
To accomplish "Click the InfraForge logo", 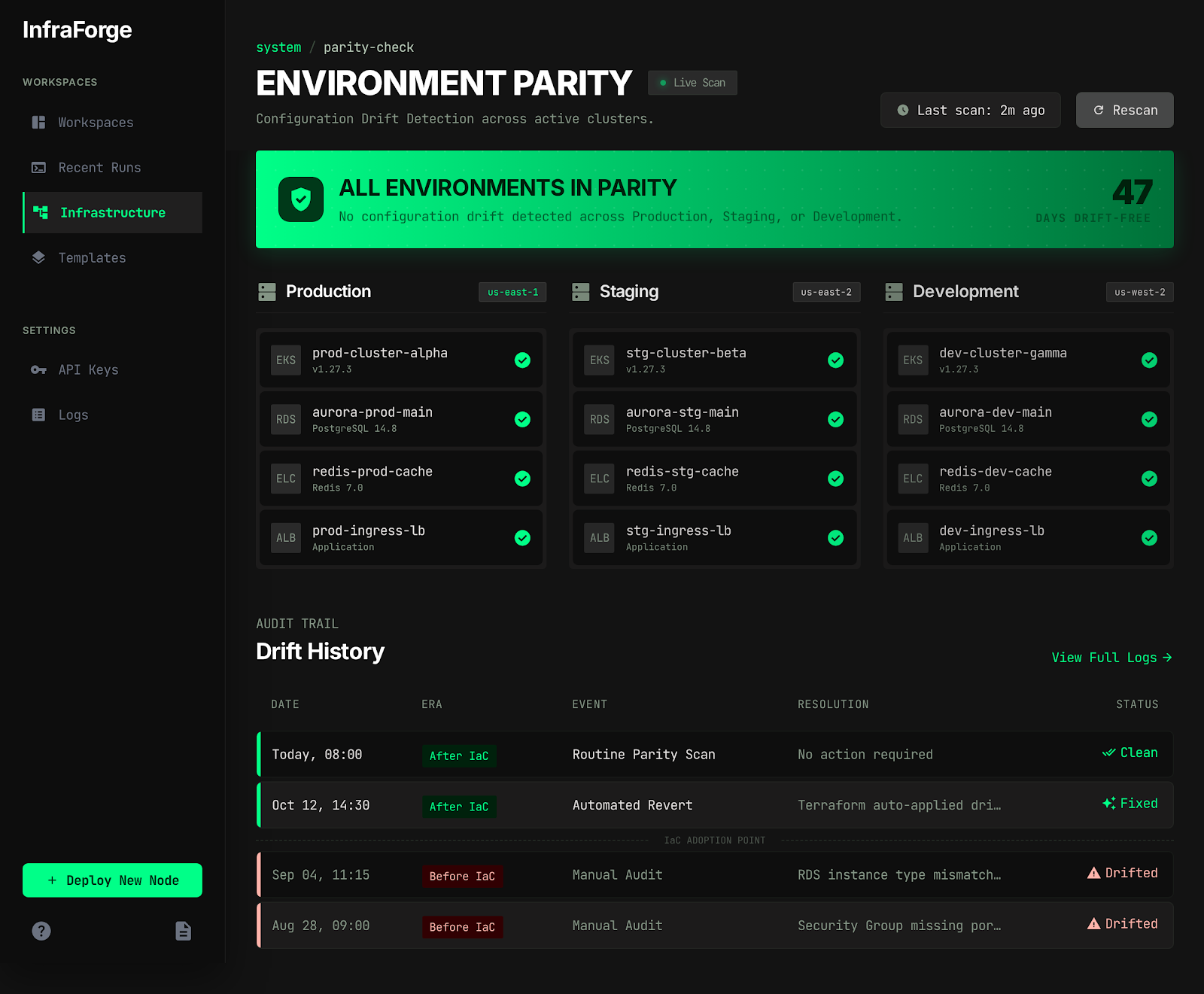I will [x=77, y=30].
